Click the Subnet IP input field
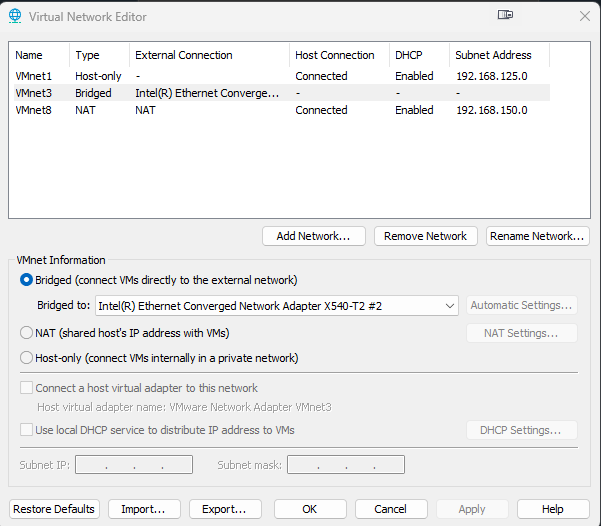The width and height of the screenshot is (601, 526). coord(134,464)
